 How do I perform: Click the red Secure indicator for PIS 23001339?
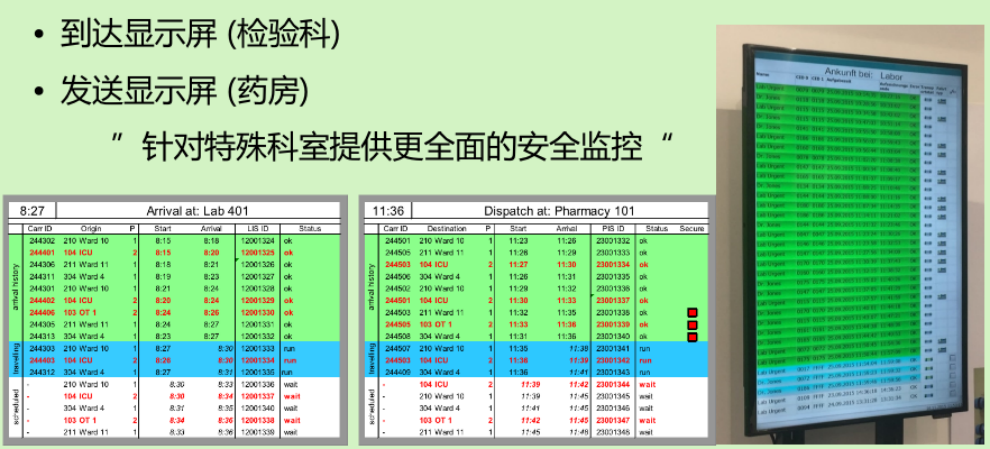[691, 325]
